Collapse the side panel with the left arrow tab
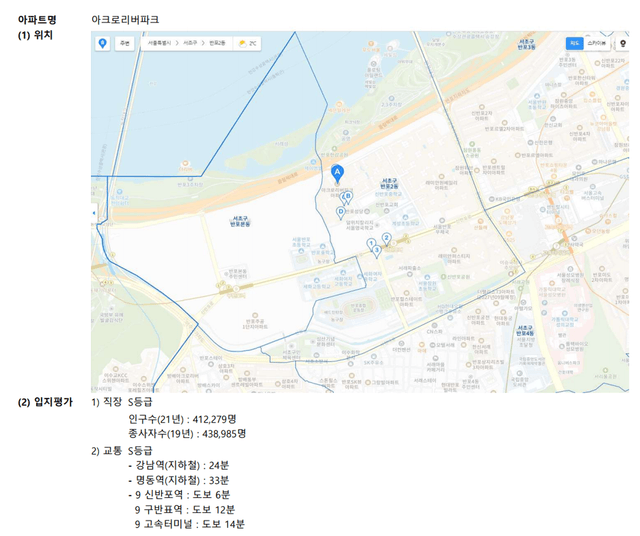This screenshot has width=640, height=536. [x=94, y=213]
